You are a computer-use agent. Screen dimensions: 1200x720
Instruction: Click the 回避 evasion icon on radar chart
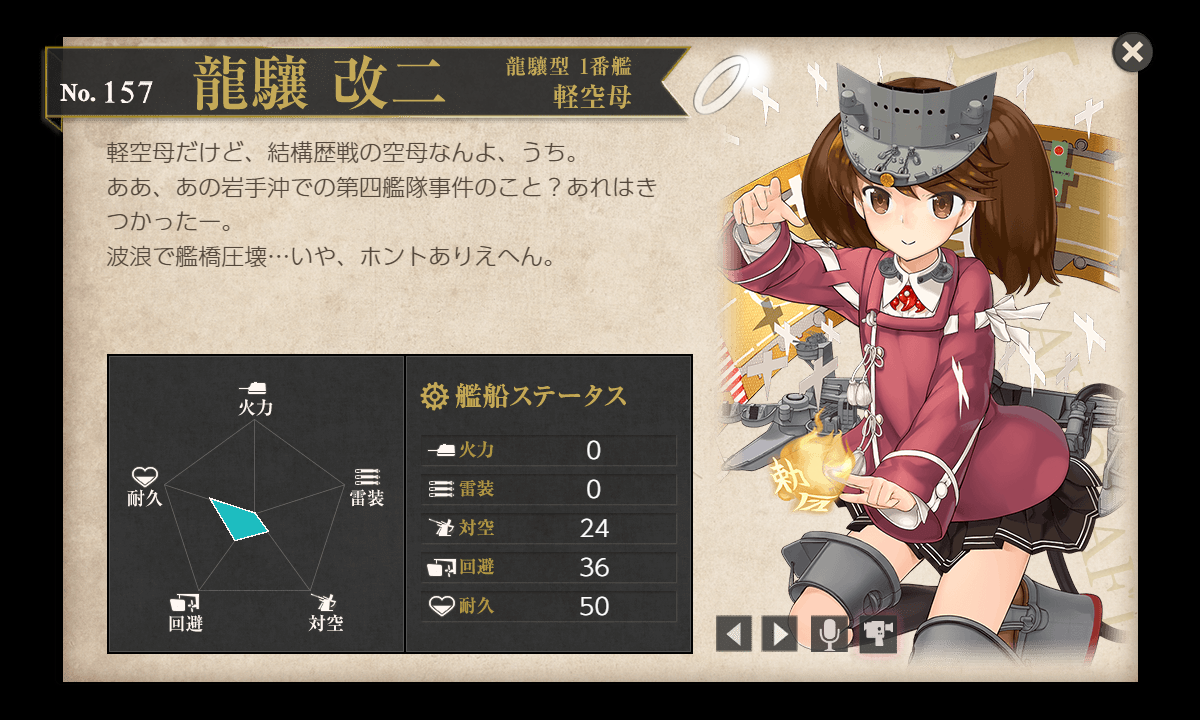[186, 604]
